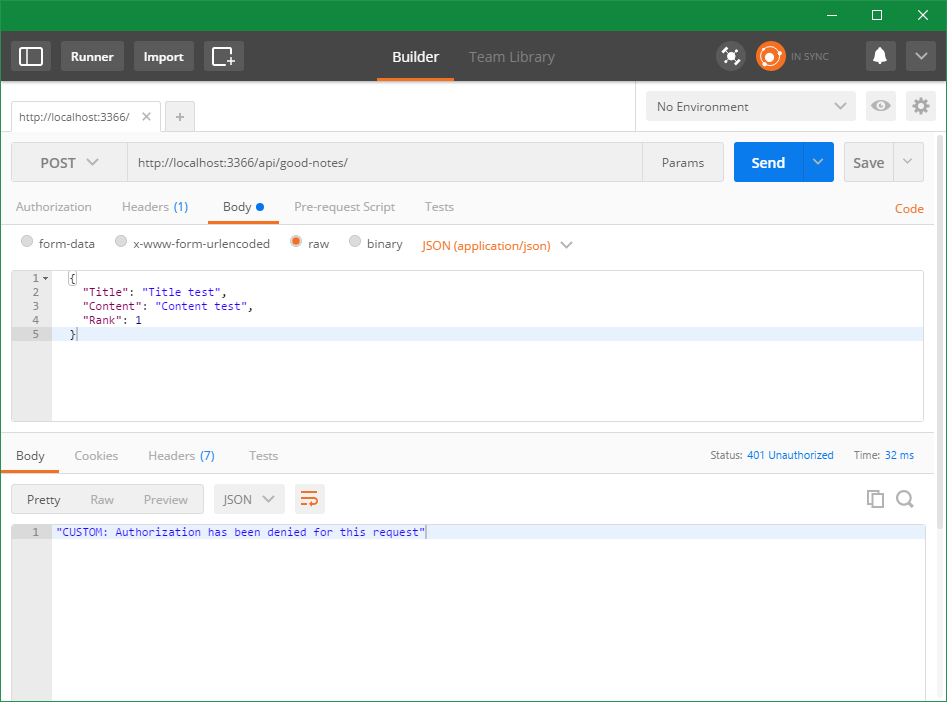This screenshot has height=702, width=947.
Task: Click the Runner button
Action: 92,56
